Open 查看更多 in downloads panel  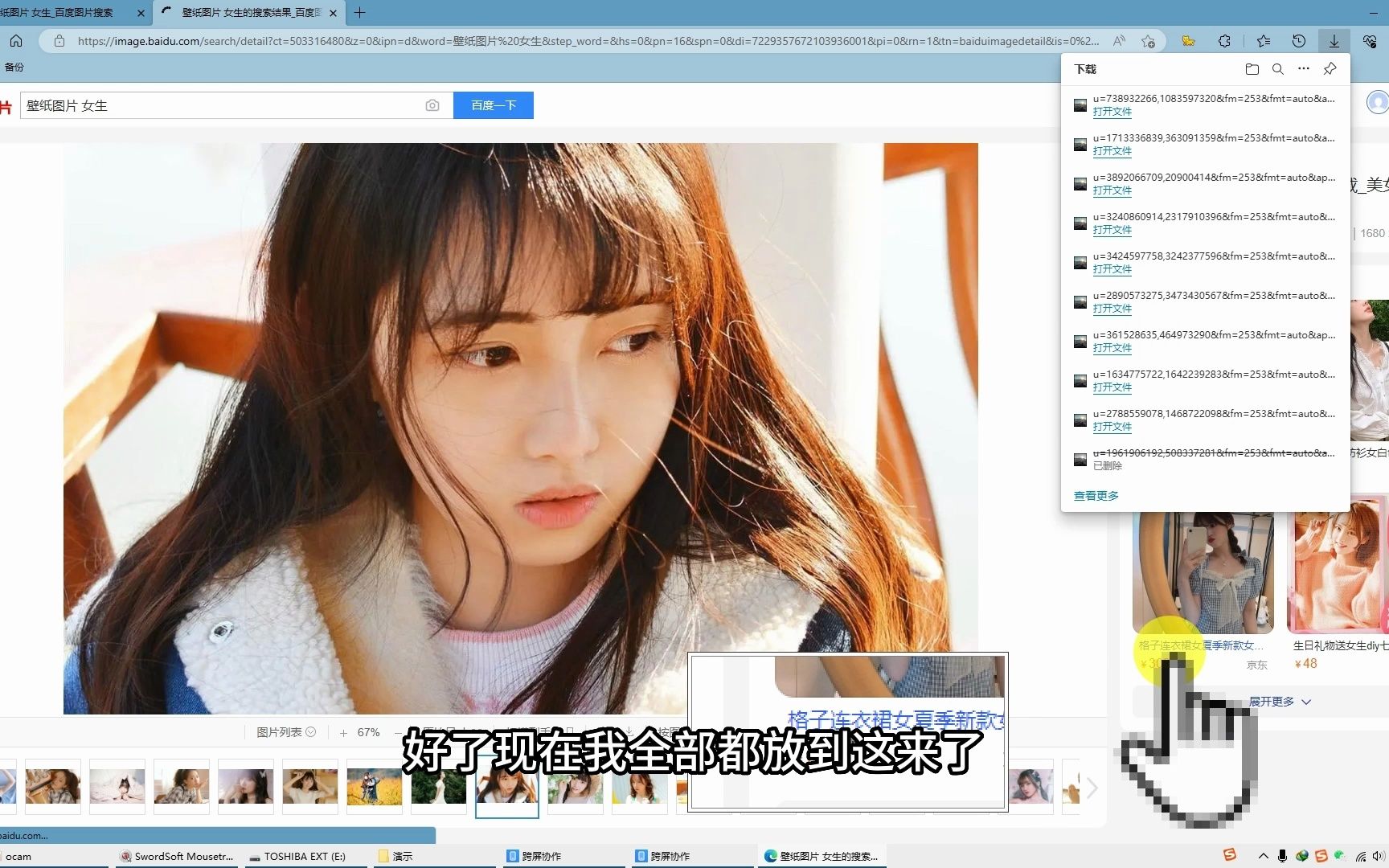point(1095,495)
